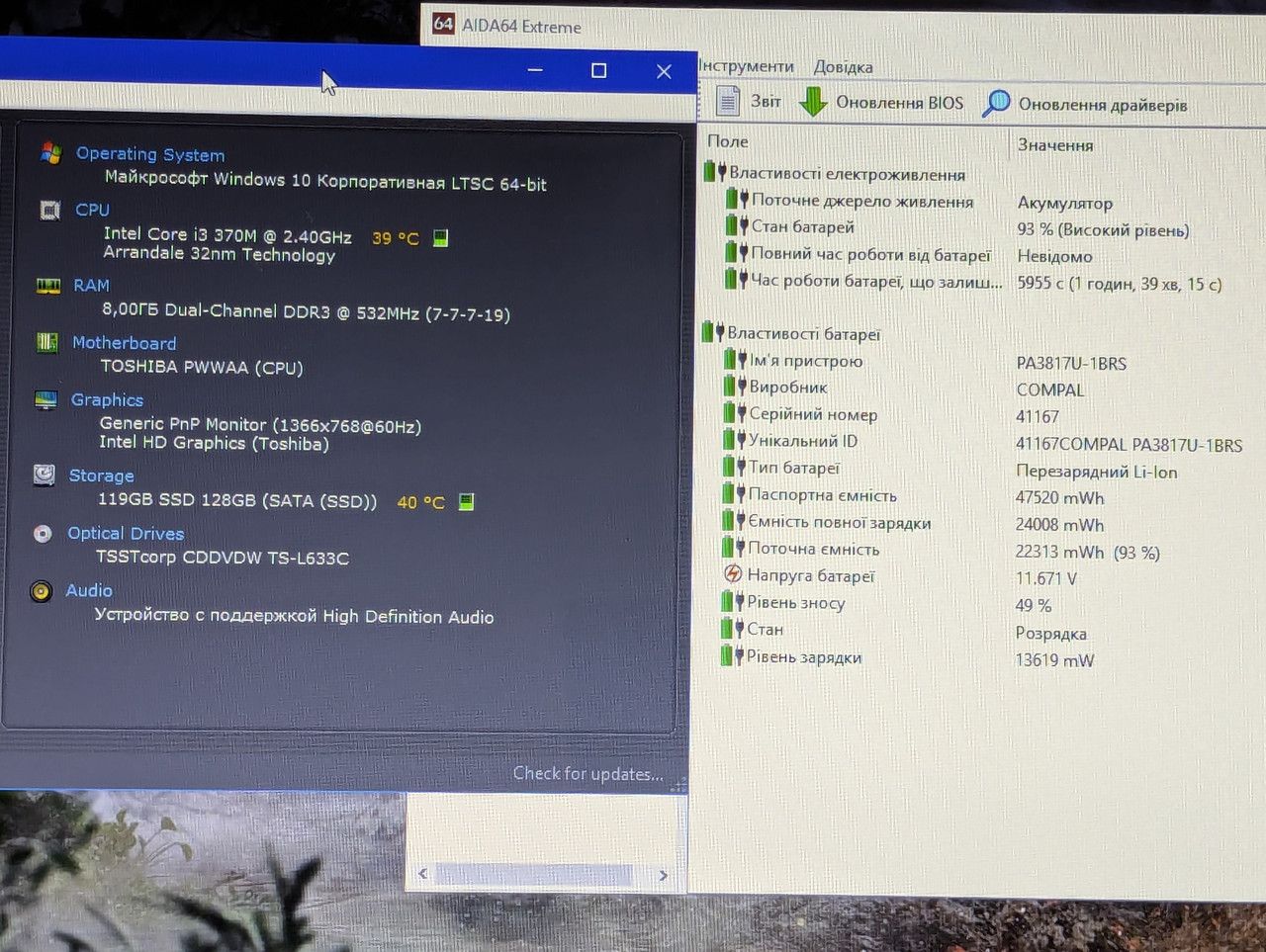Click the Звіт report page icon
The height and width of the screenshot is (952, 1266).
(728, 101)
